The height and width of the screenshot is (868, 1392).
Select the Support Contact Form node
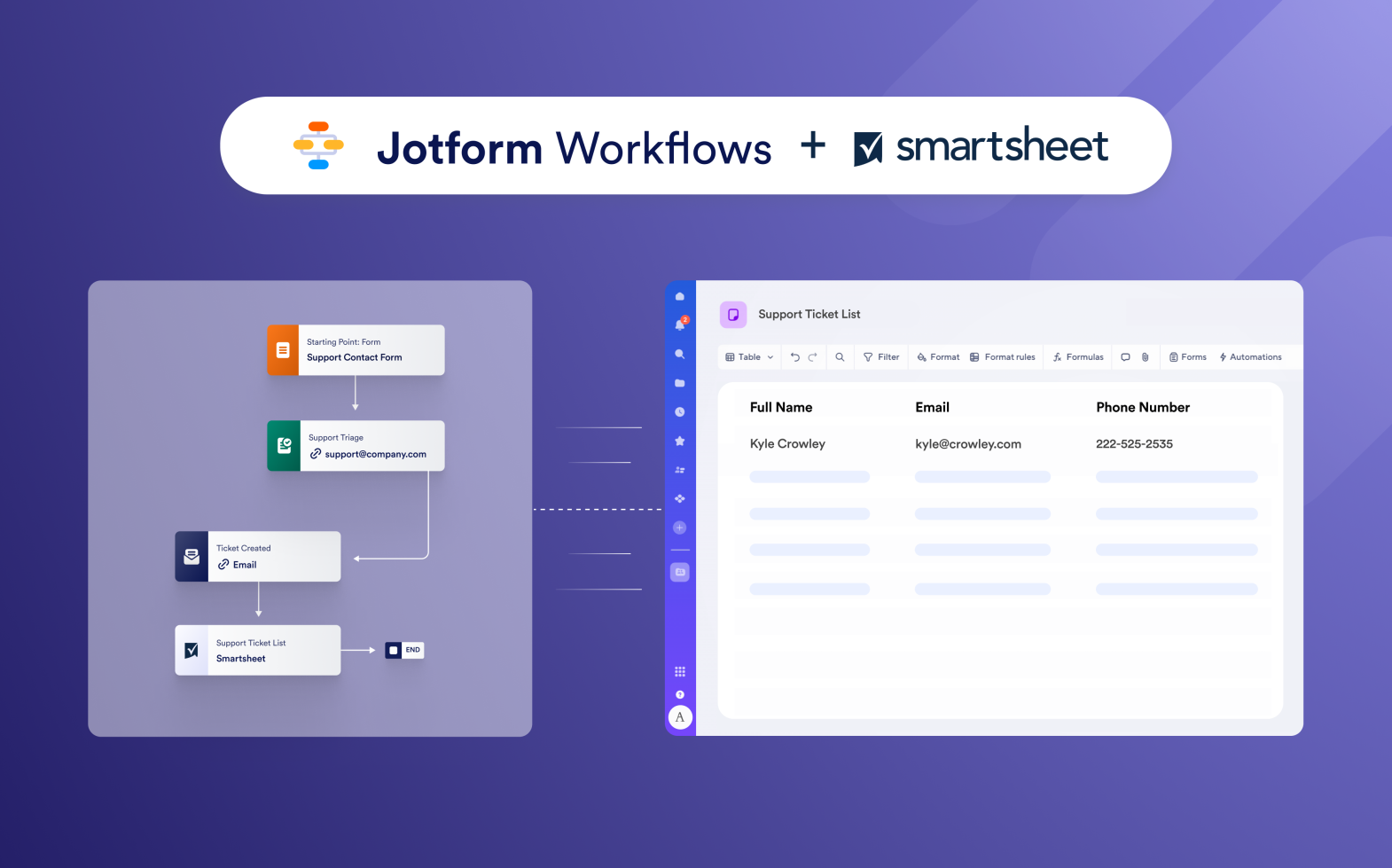[x=356, y=350]
